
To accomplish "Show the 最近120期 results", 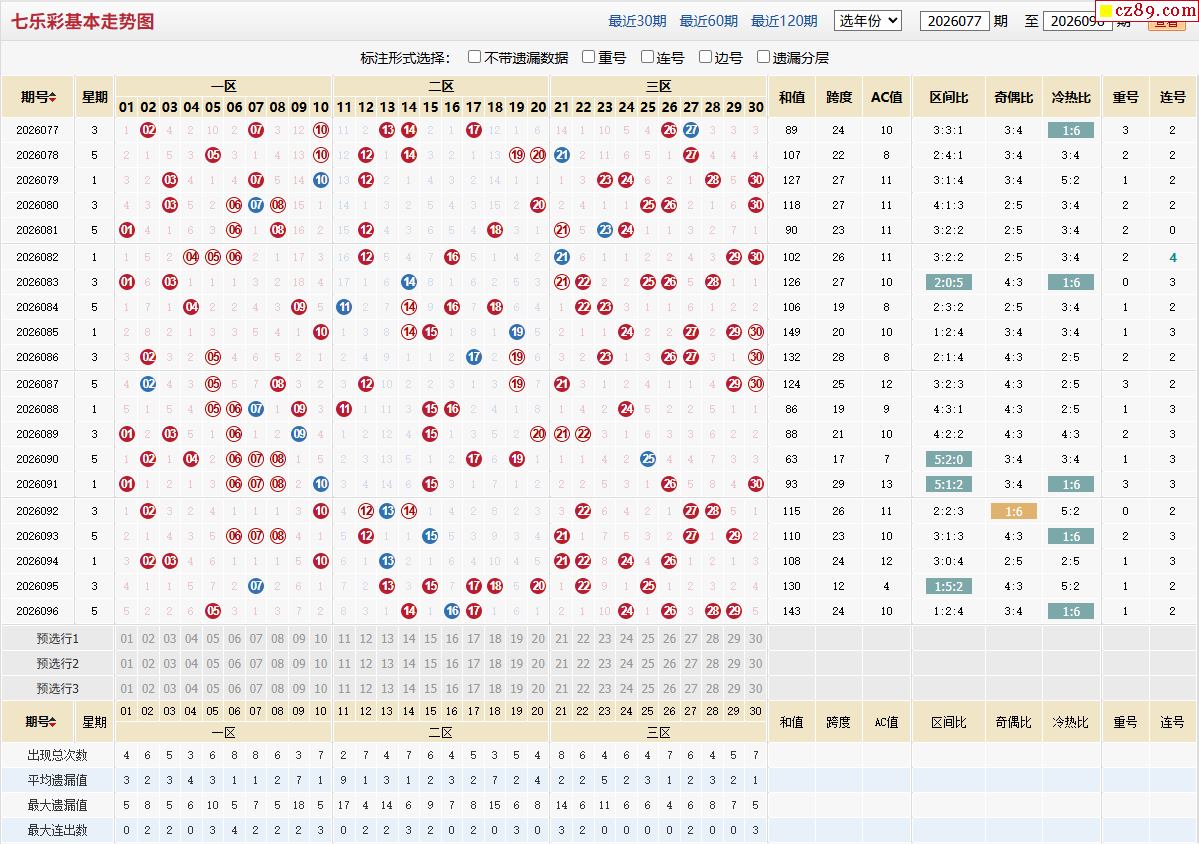I will 785,21.
